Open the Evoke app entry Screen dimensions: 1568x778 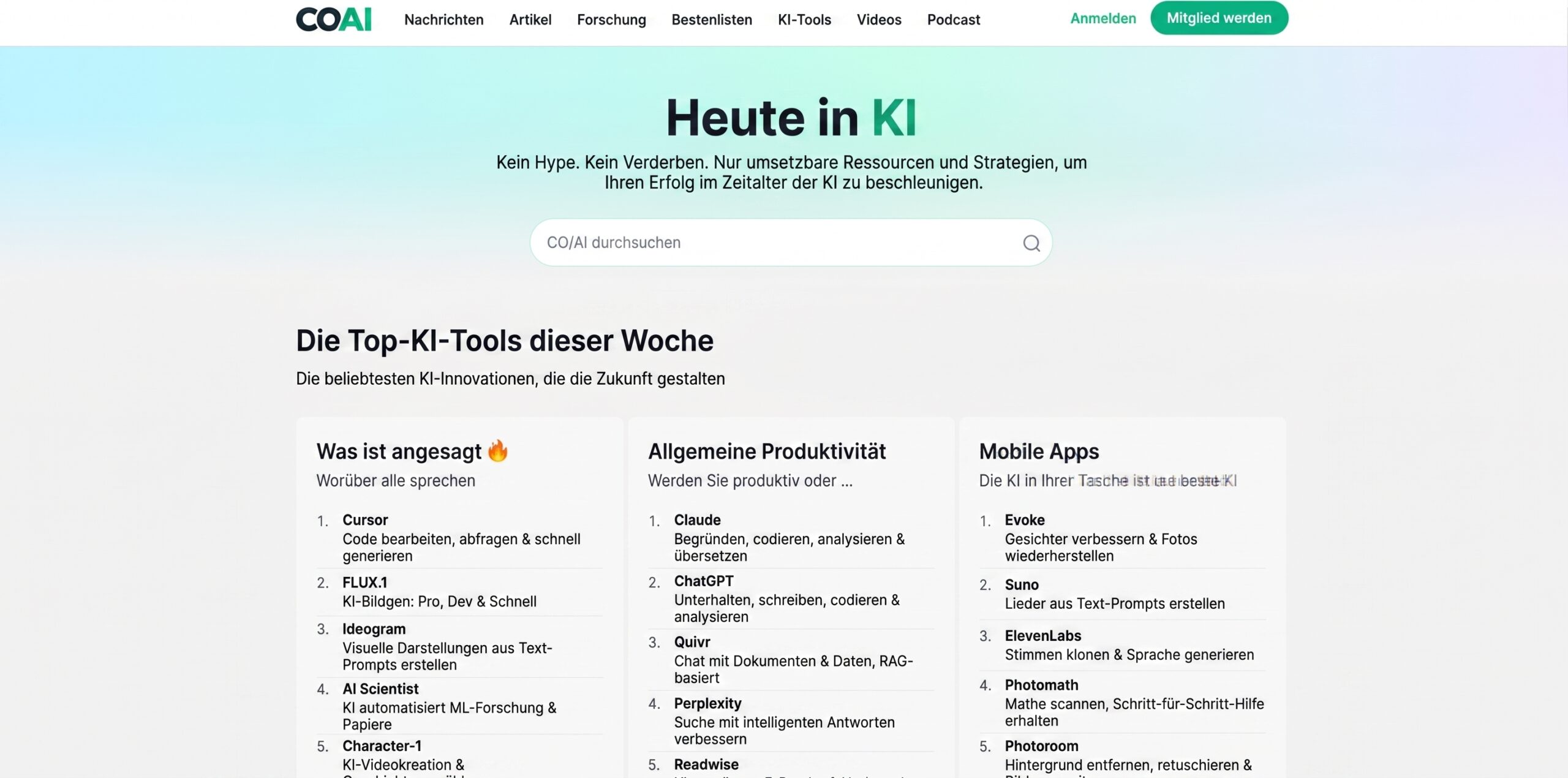1025,520
